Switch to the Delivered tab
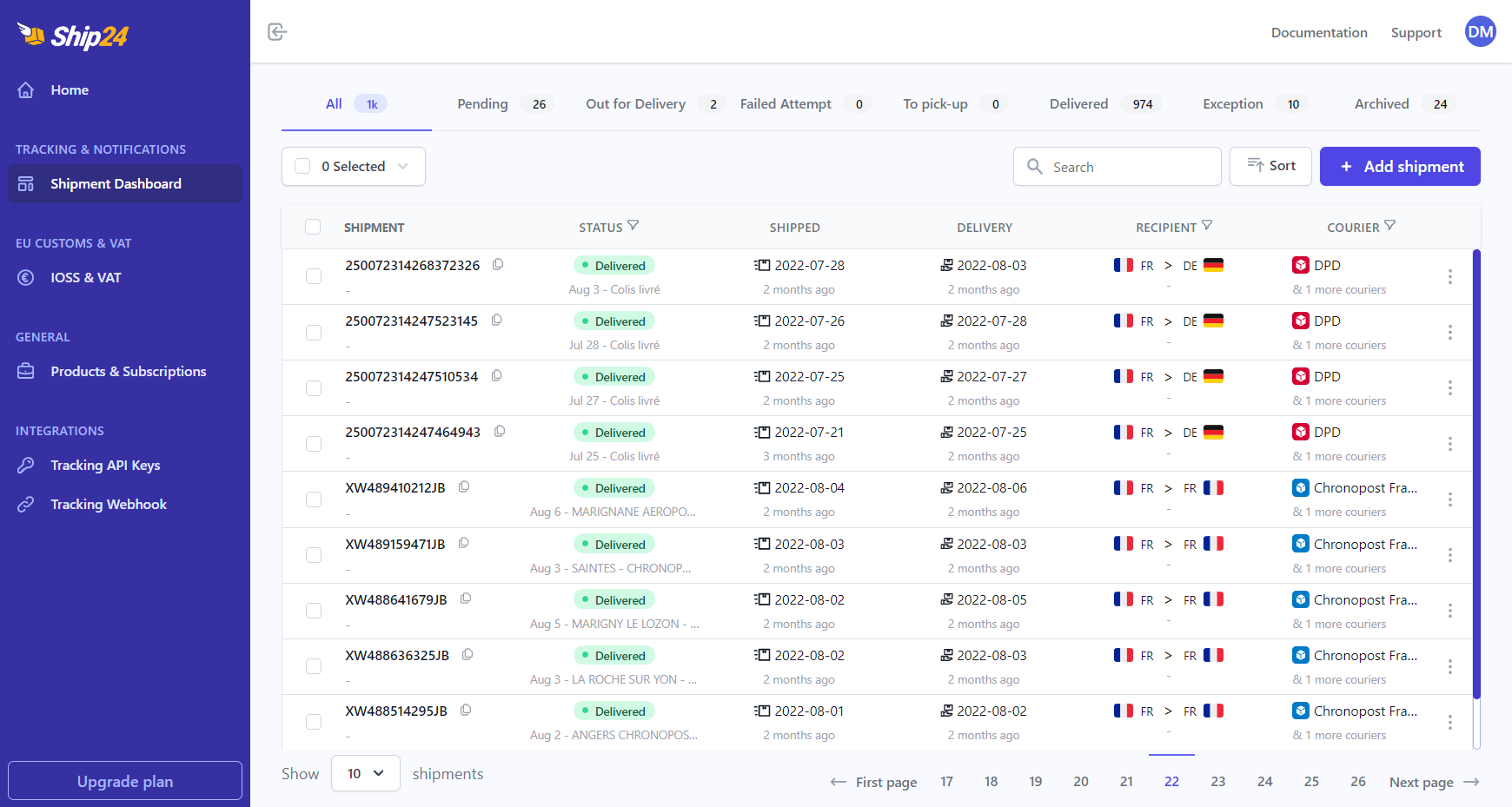The width and height of the screenshot is (1512, 807). tap(1078, 103)
